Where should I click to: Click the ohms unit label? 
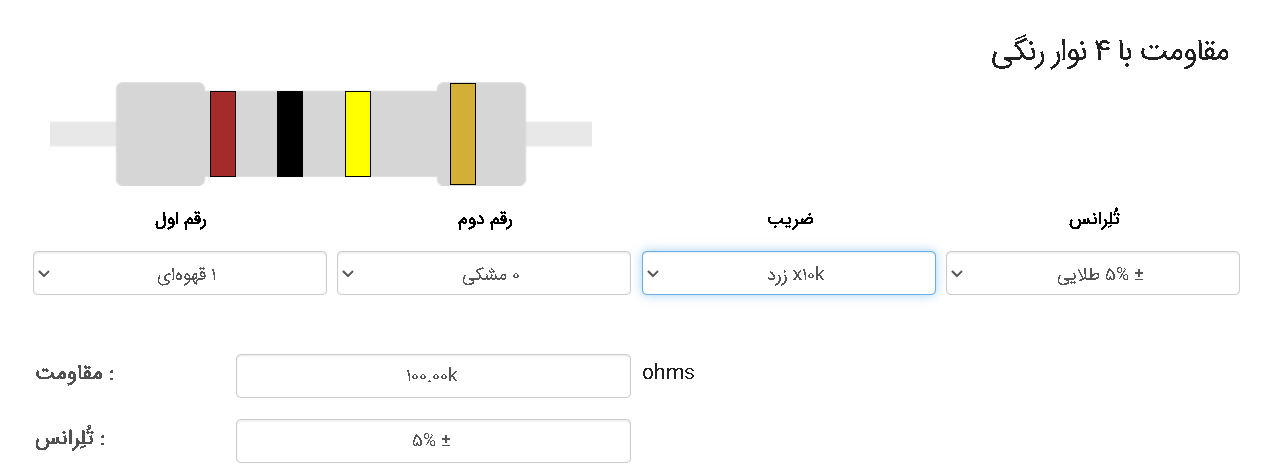(668, 373)
